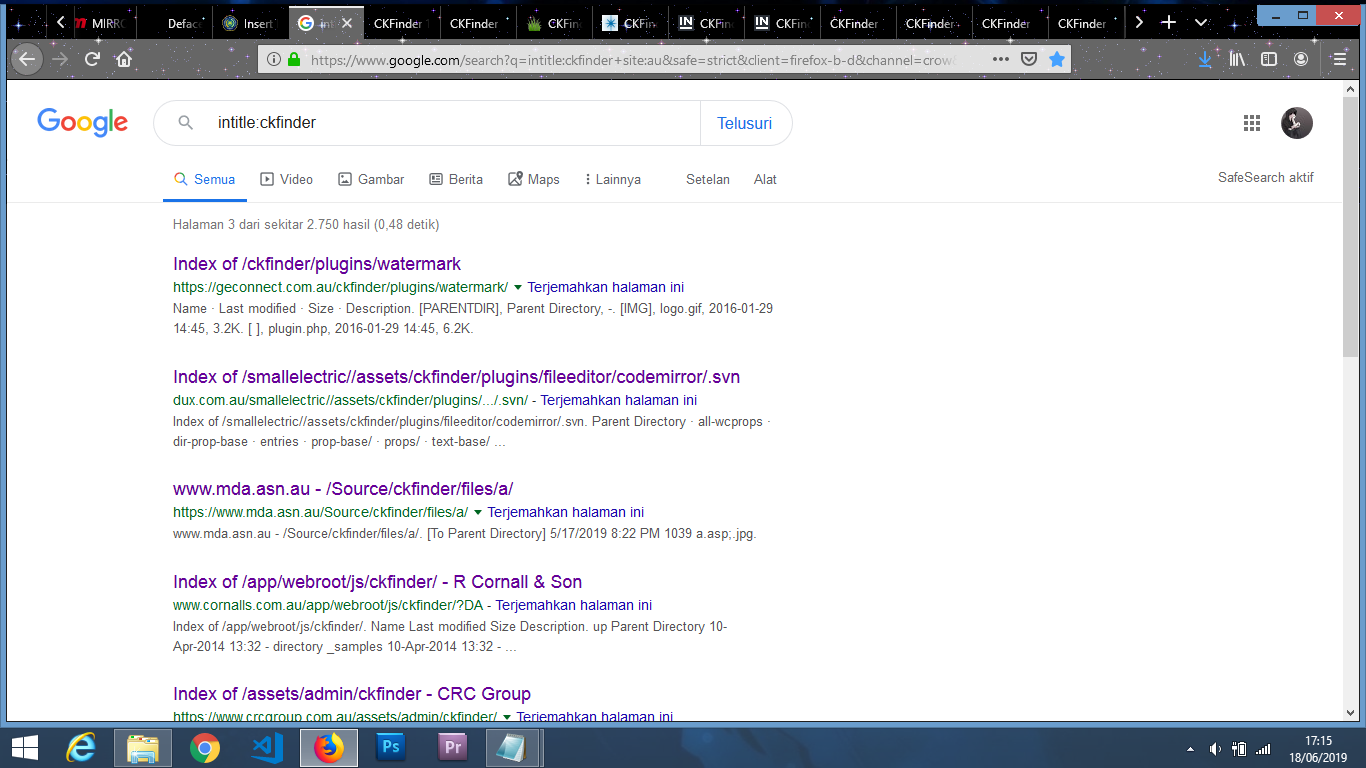Open the Firefox home page icon

click(124, 59)
